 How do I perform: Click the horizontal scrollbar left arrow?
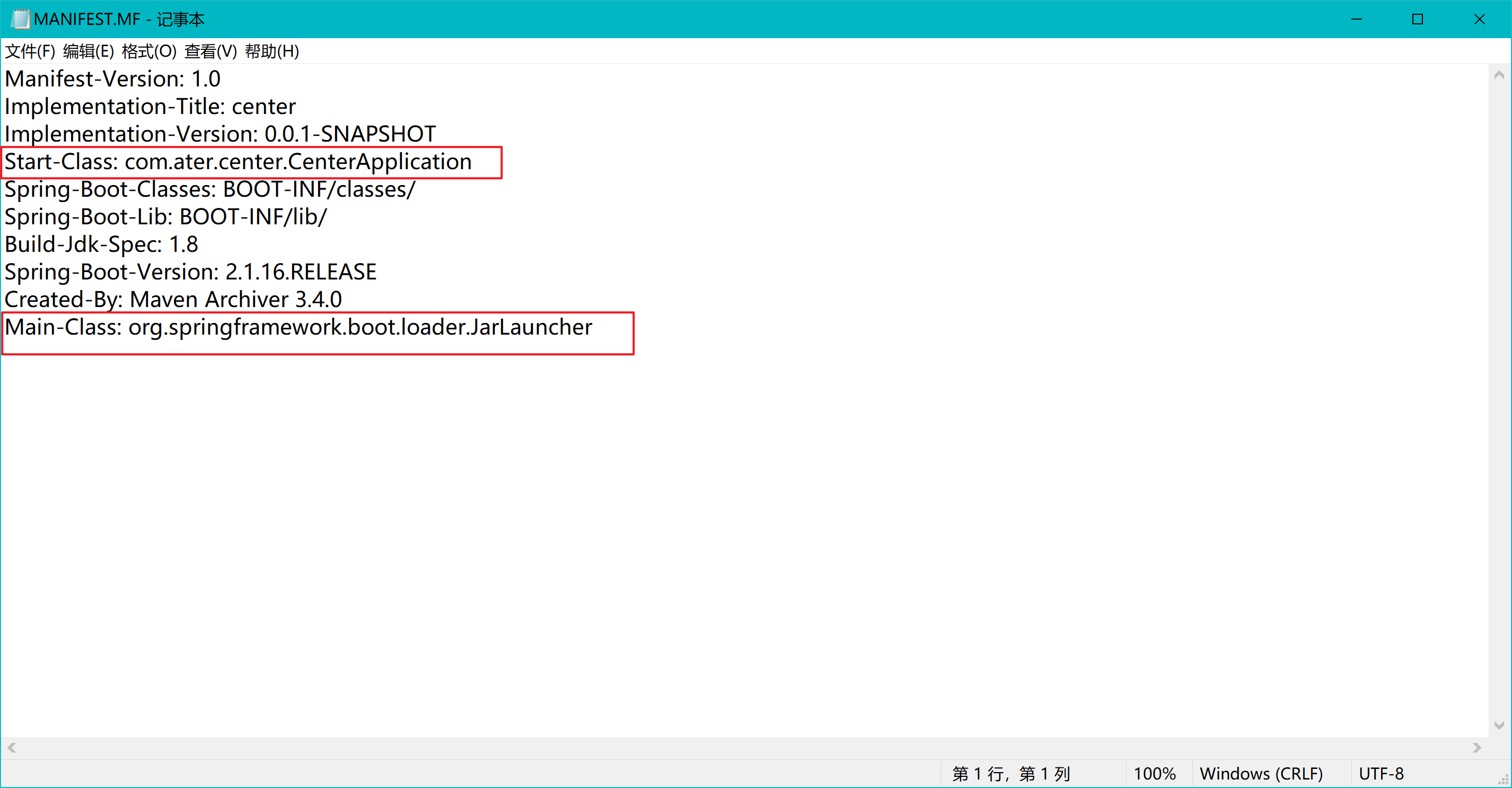12,748
